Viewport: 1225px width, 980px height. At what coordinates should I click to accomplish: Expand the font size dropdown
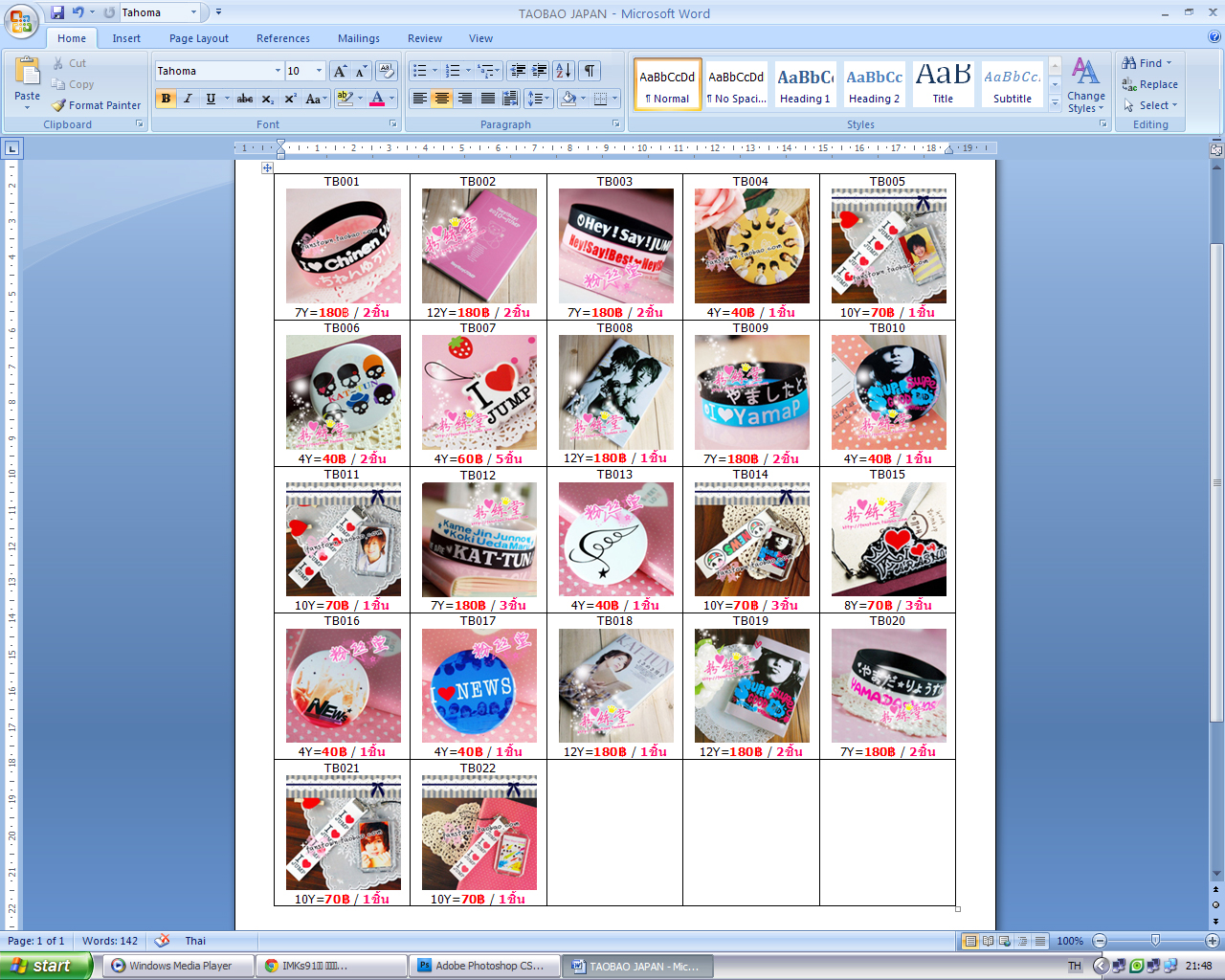[x=320, y=71]
